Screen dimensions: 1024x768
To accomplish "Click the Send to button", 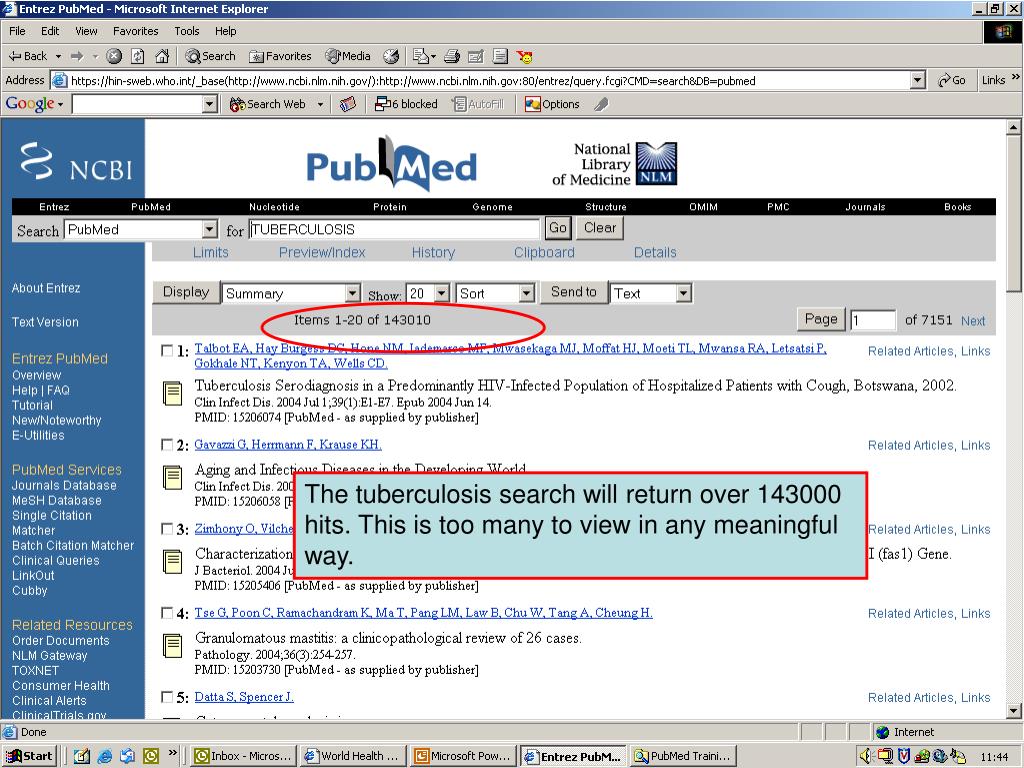I will point(573,292).
